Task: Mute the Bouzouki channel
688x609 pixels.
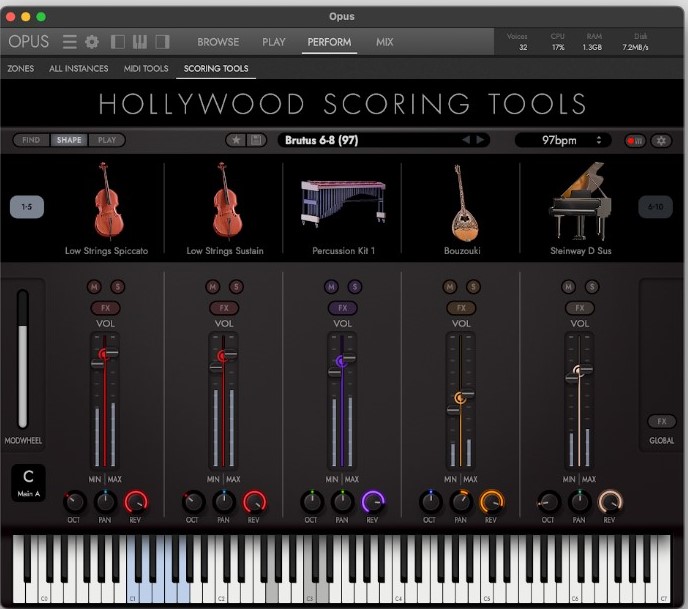Action: click(x=450, y=287)
